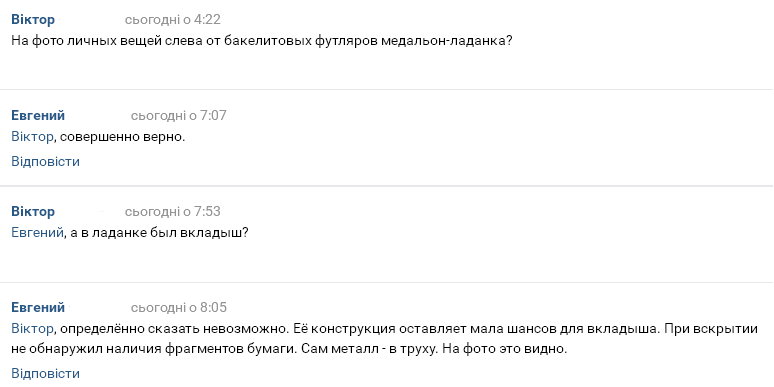Click the timestamp сьогодні о 7:07

[179, 116]
